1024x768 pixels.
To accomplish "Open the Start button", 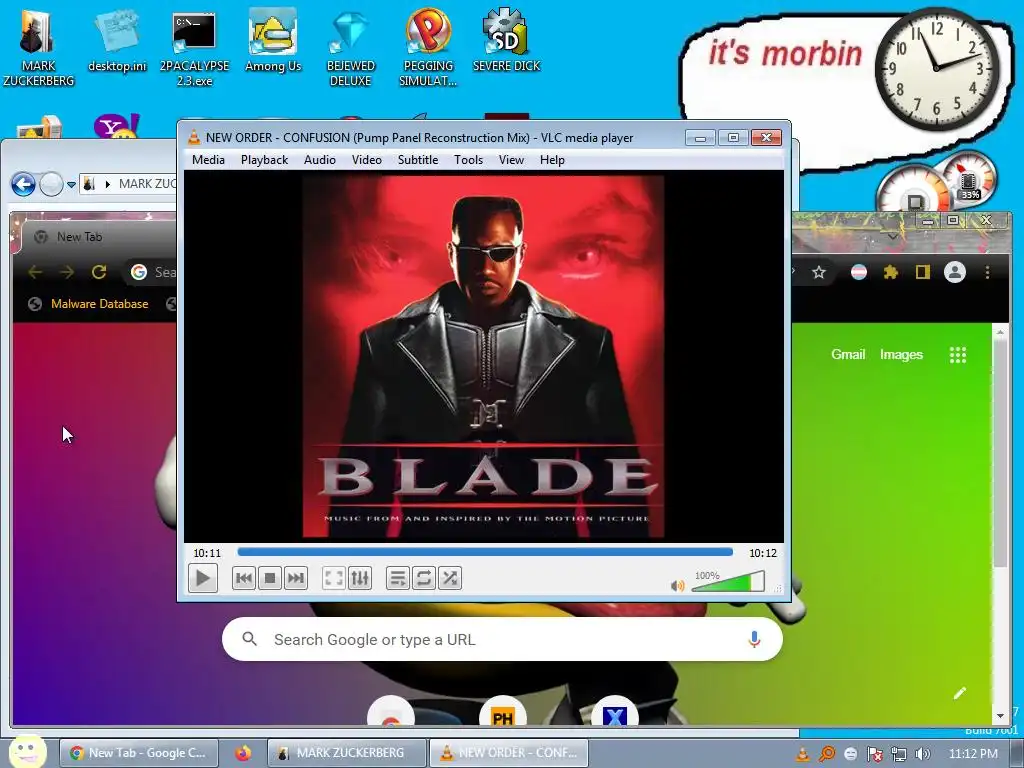I will 27,752.
